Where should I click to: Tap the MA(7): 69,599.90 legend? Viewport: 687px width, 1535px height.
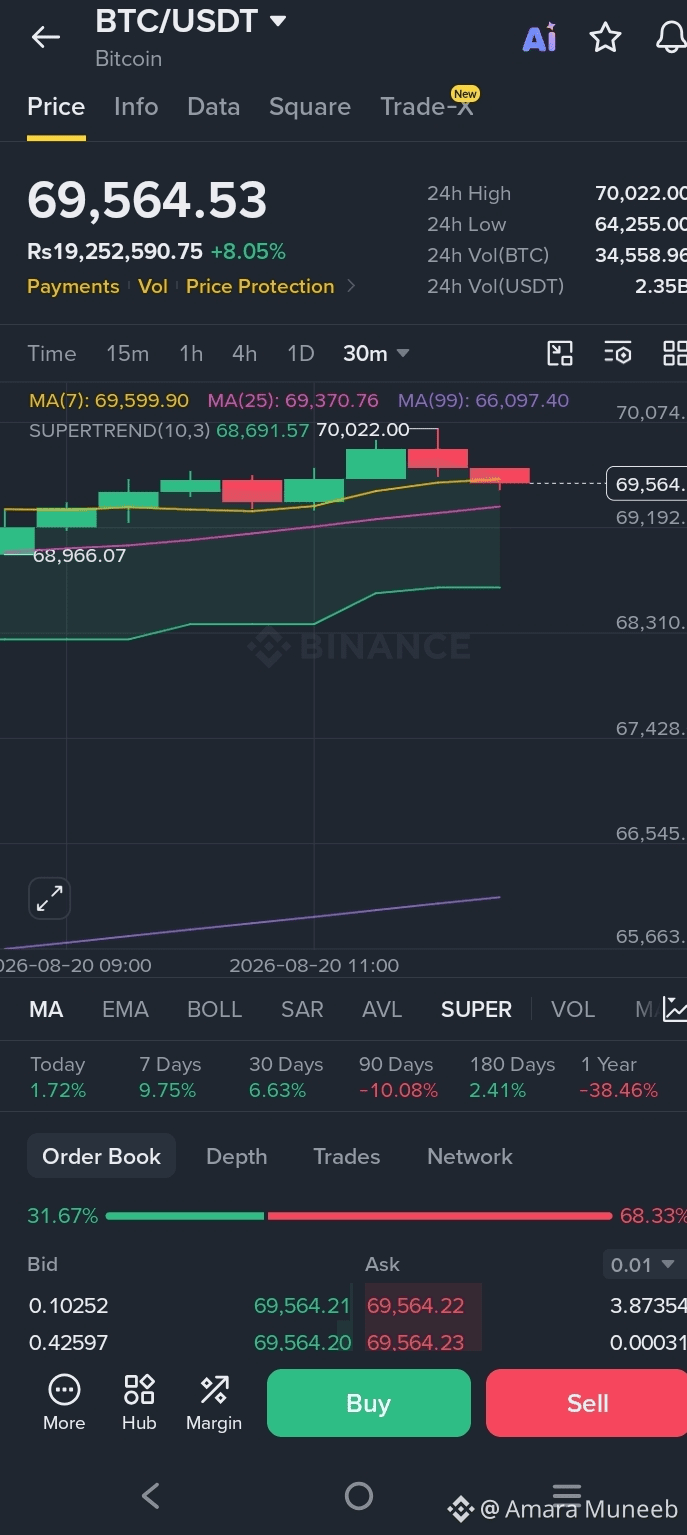[109, 400]
